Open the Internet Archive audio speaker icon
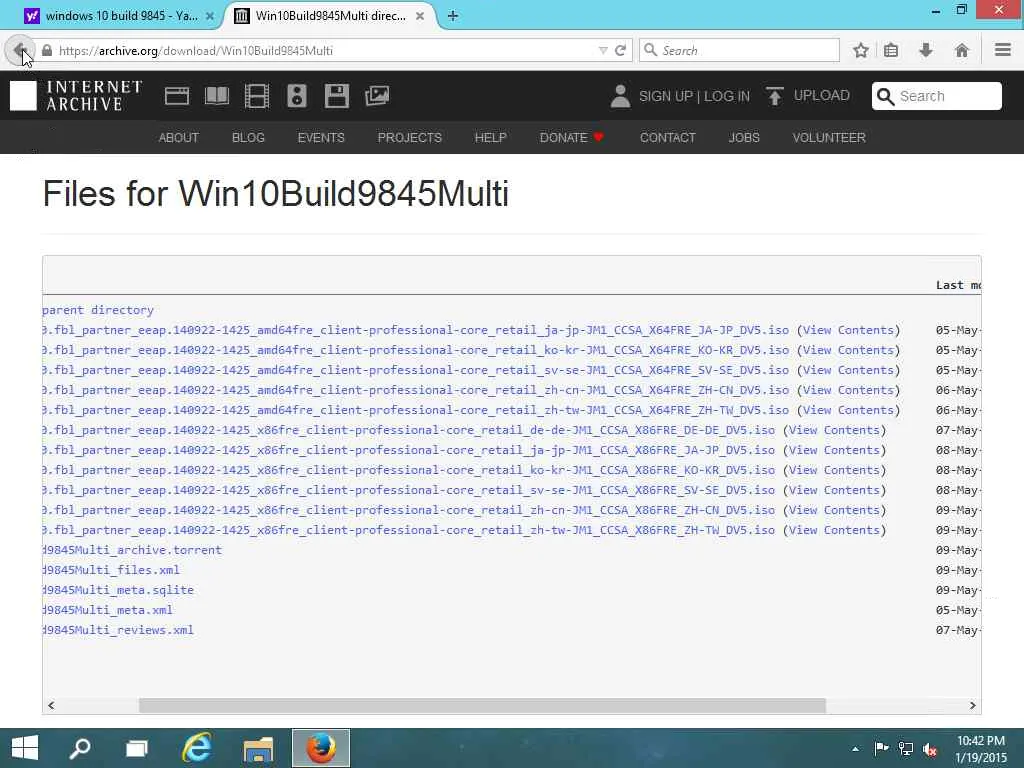The image size is (1024, 768). [x=296, y=96]
